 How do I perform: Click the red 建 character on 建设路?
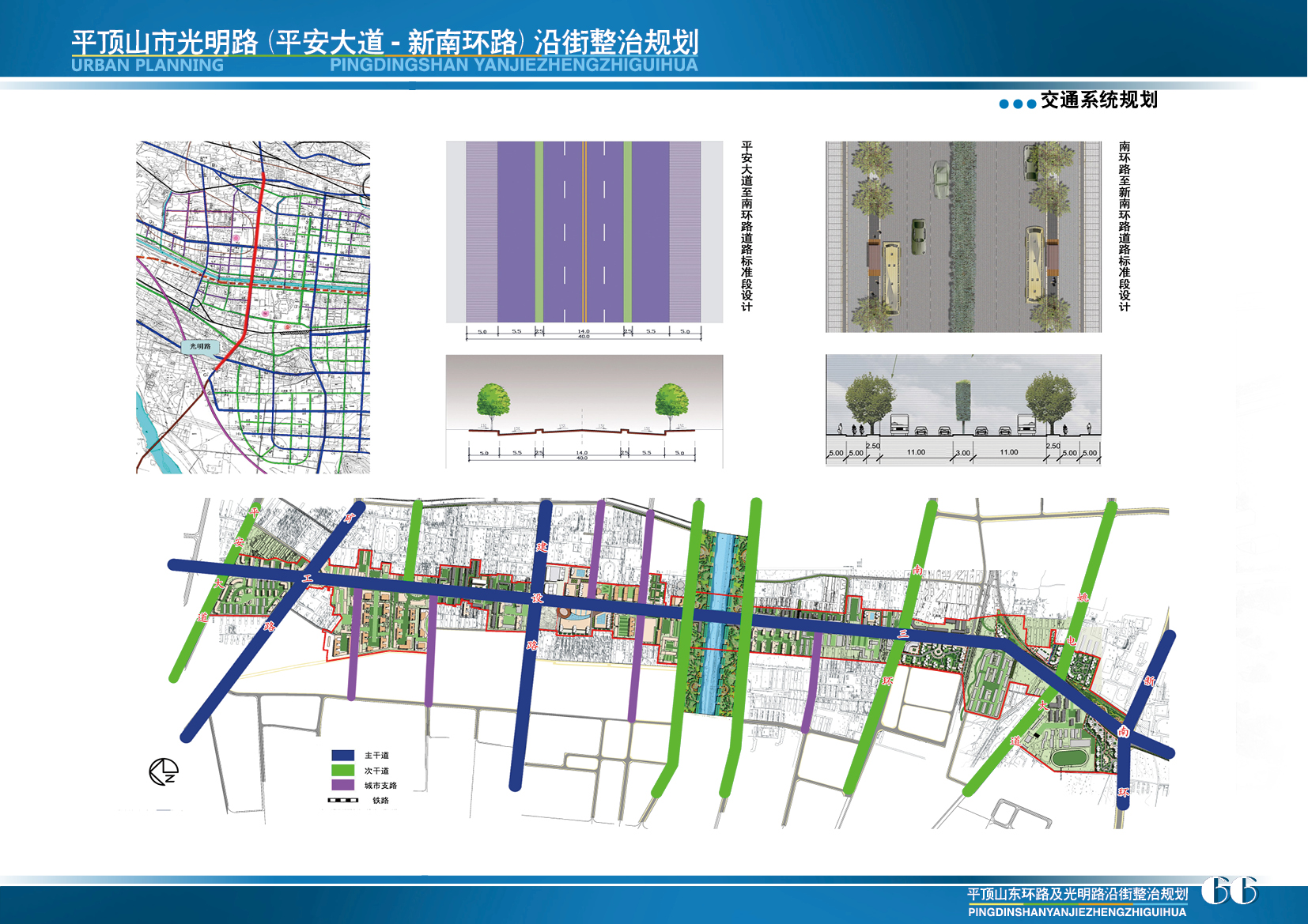tap(542, 546)
